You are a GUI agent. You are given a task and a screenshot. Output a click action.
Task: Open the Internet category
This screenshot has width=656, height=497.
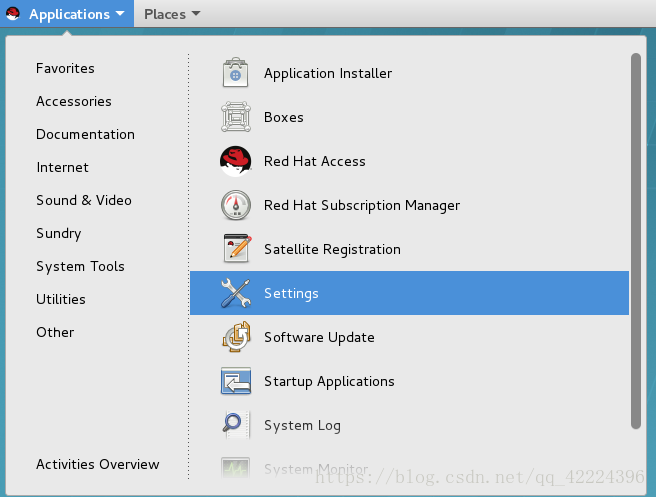pos(62,168)
